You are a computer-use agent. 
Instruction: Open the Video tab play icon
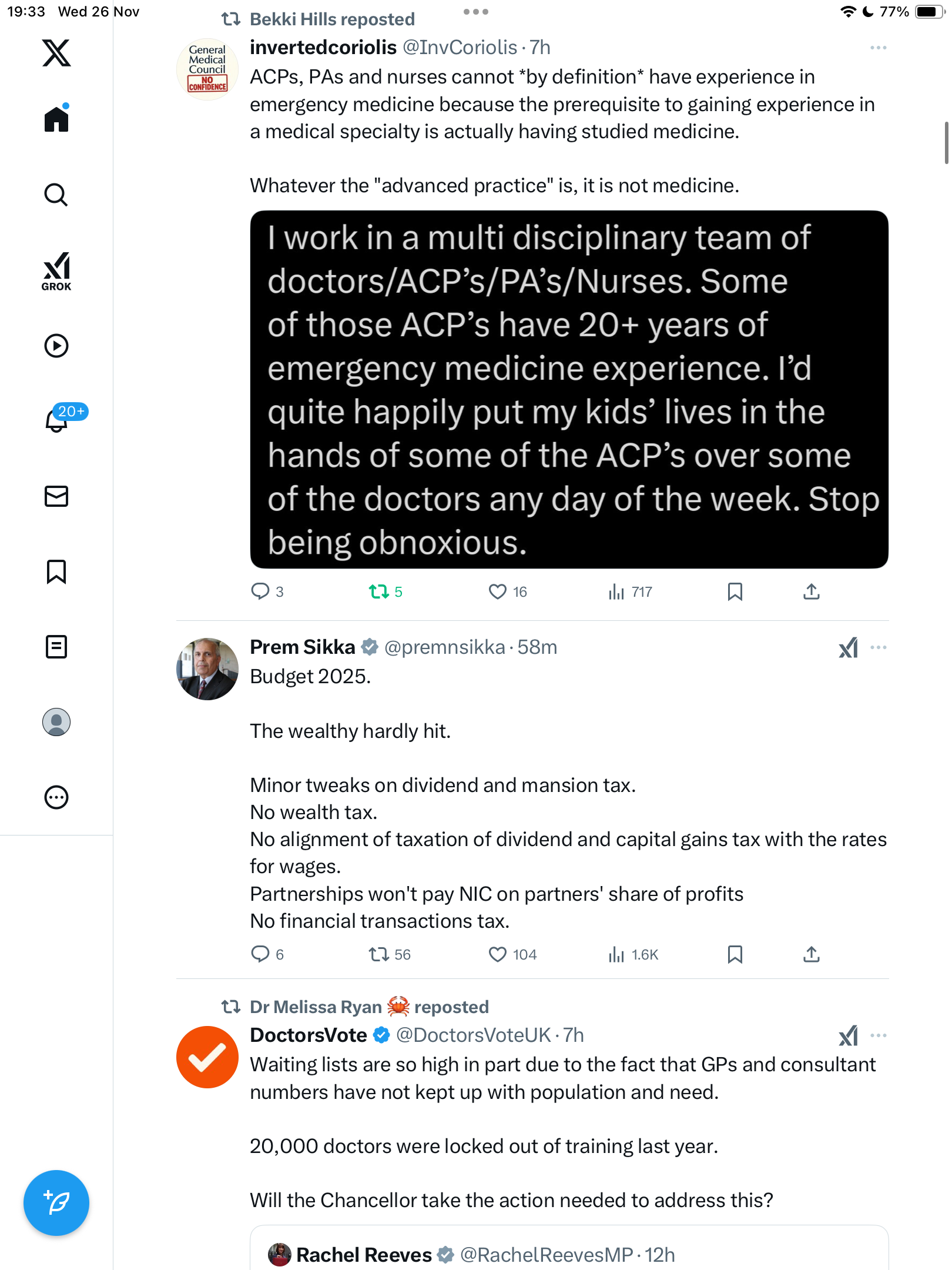[56, 346]
